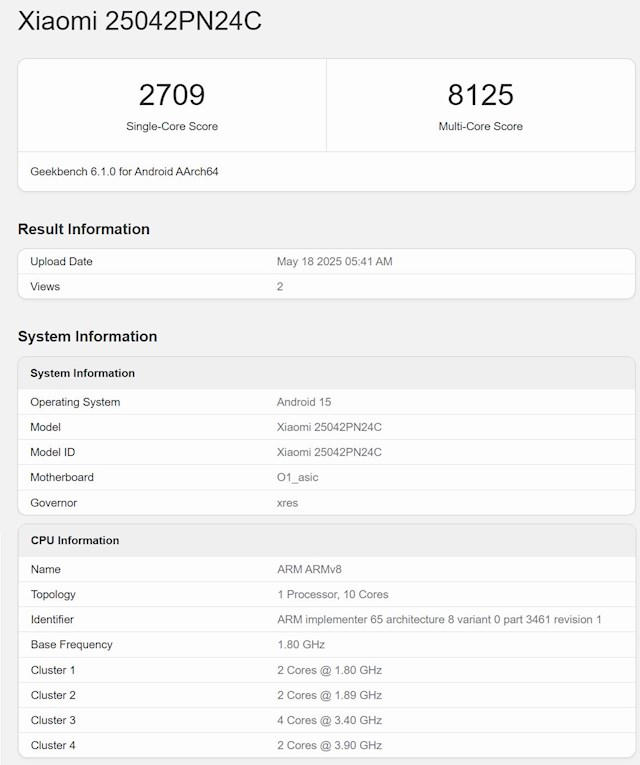Select the Android 15 operating system value
The width and height of the screenshot is (640, 765).
pyautogui.click(x=304, y=402)
